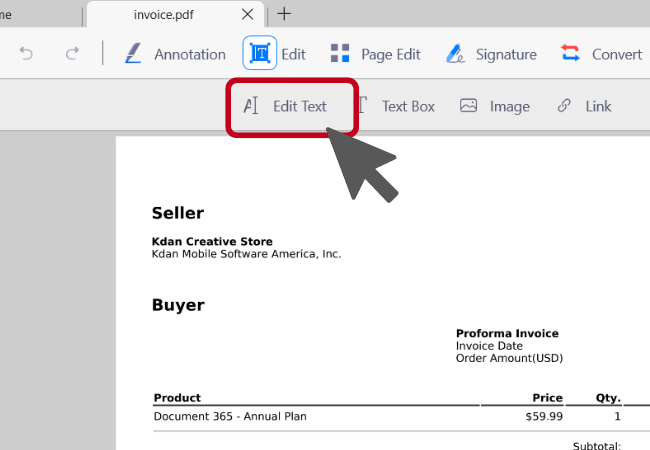Select Document 365 - Annual Plan row text

pyautogui.click(x=230, y=416)
